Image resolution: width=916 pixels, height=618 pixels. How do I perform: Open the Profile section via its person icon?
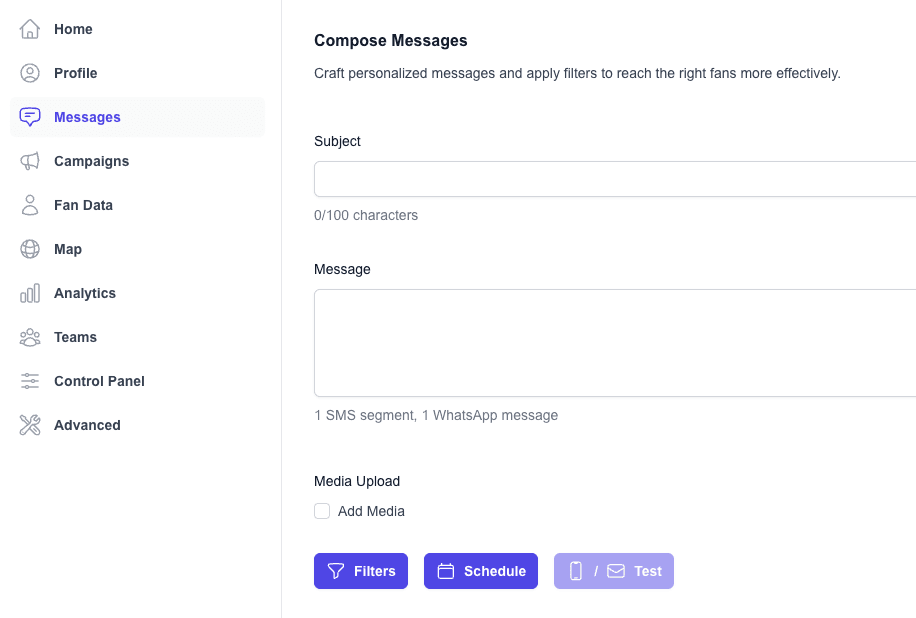[x=30, y=73]
